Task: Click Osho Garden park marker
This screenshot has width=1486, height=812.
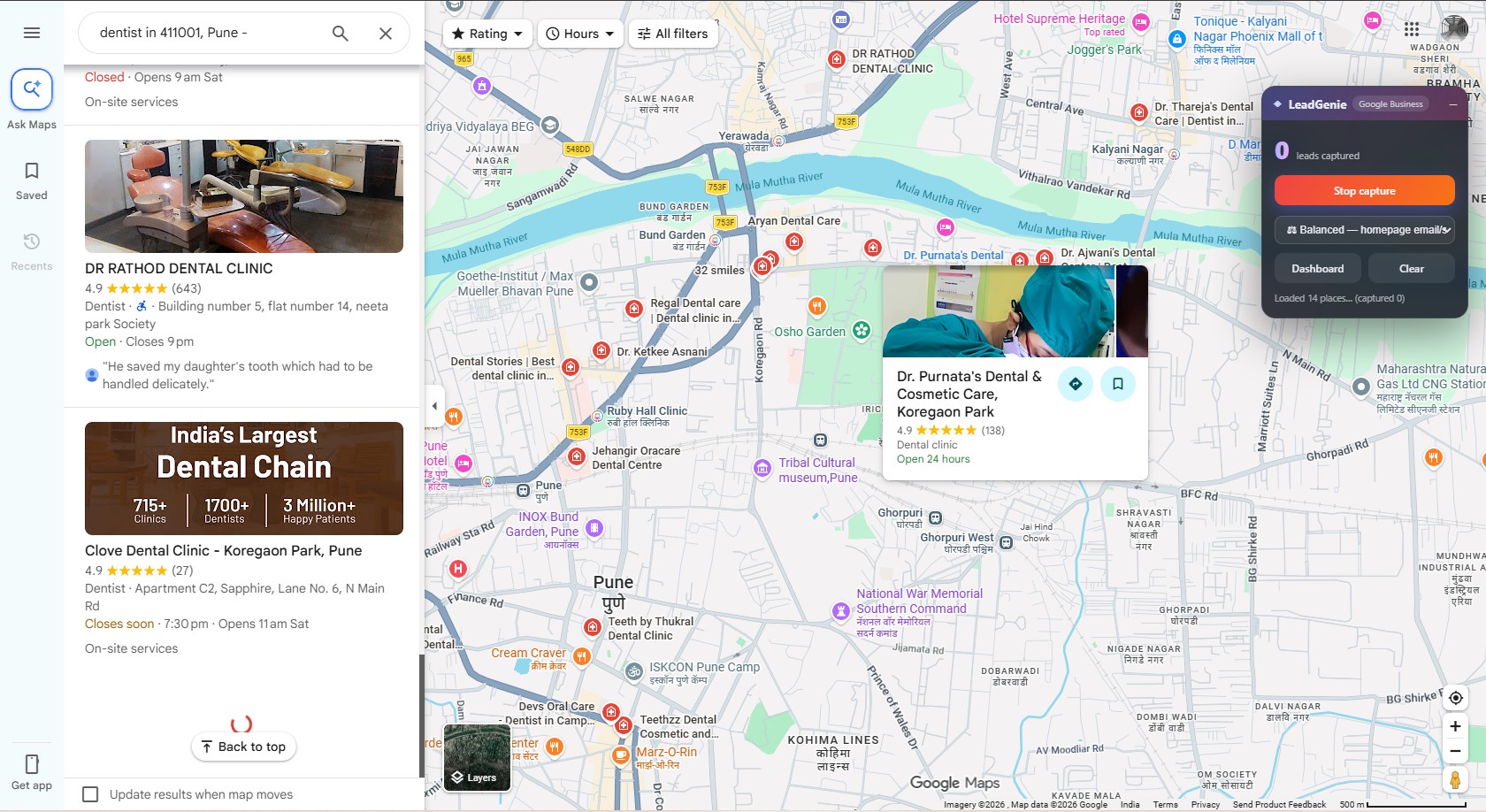Action: point(862,332)
